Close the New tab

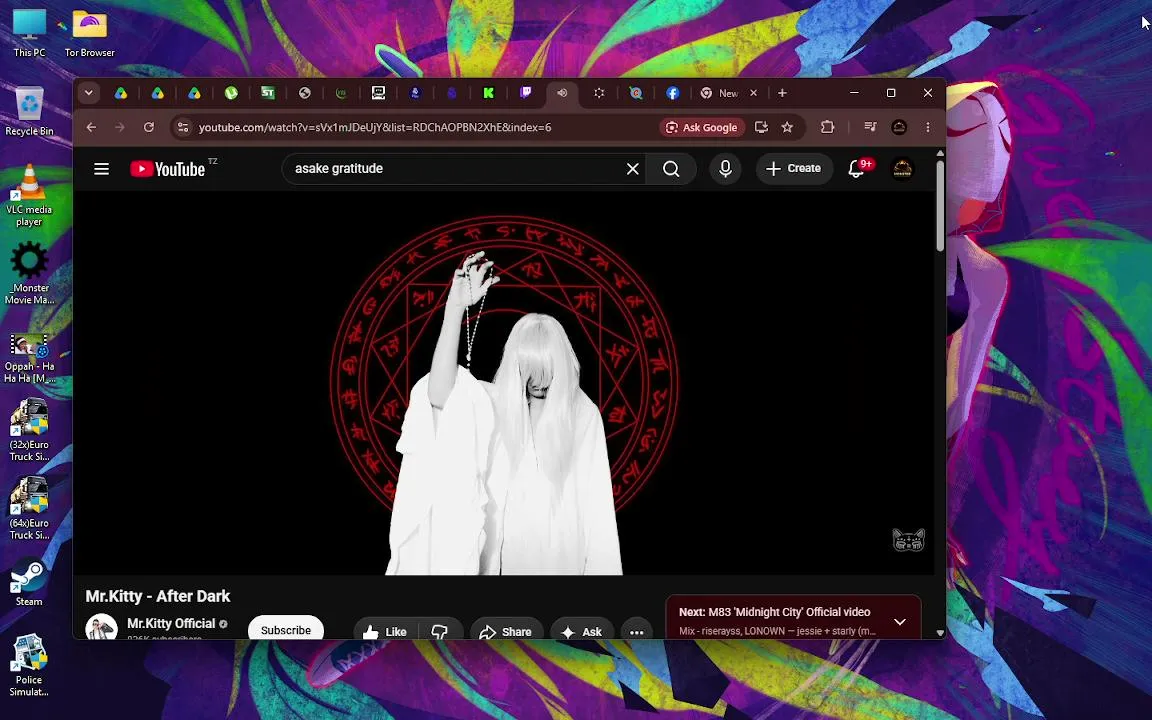(753, 93)
